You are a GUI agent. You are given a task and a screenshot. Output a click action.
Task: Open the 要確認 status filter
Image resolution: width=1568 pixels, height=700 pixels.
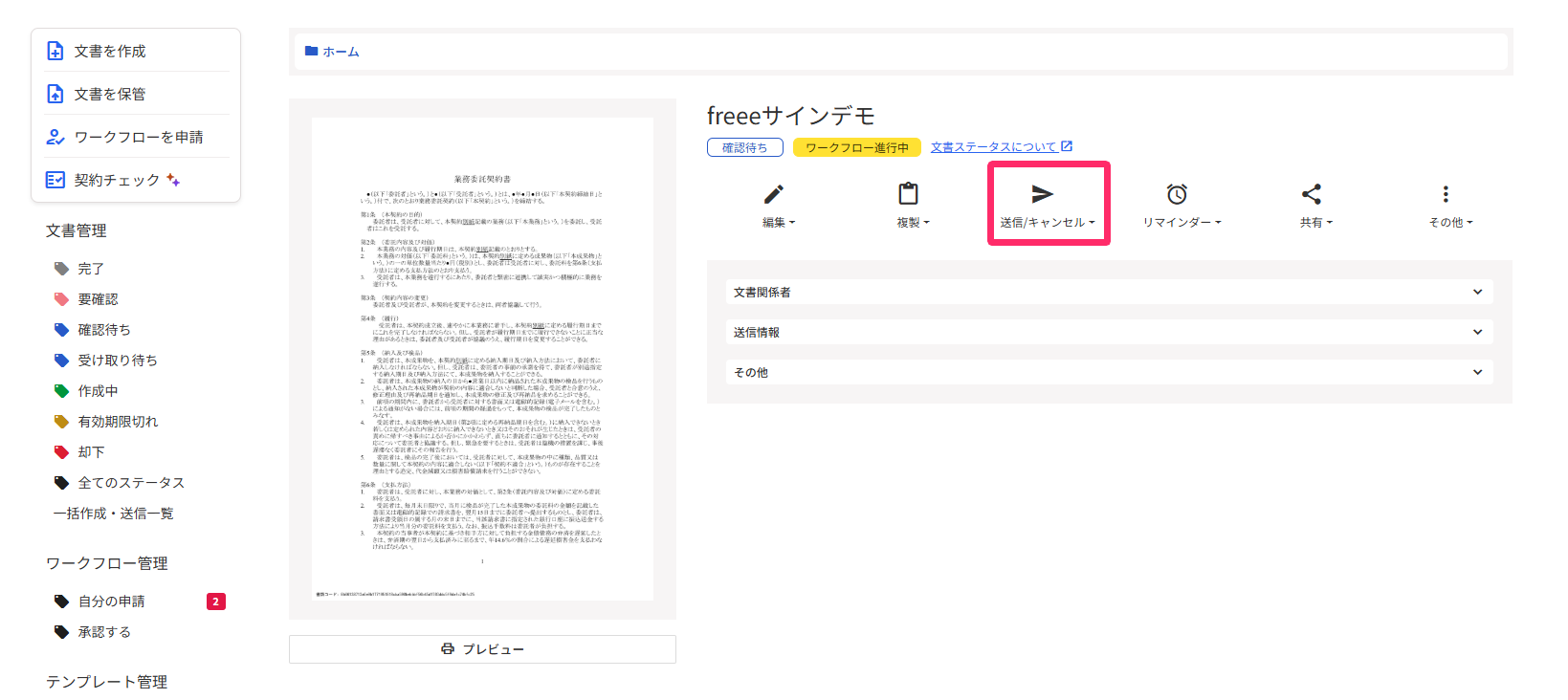[x=98, y=299]
